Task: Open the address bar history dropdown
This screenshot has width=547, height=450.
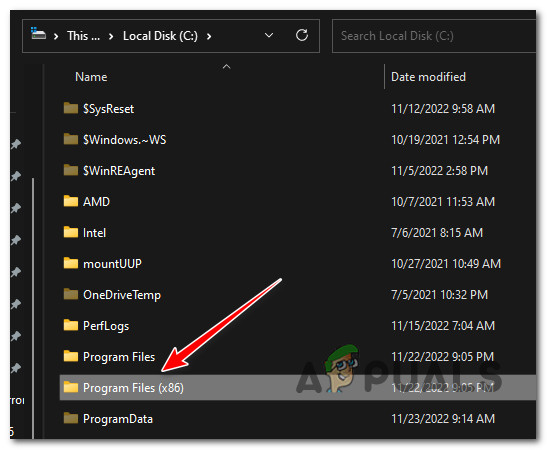Action: (x=269, y=35)
